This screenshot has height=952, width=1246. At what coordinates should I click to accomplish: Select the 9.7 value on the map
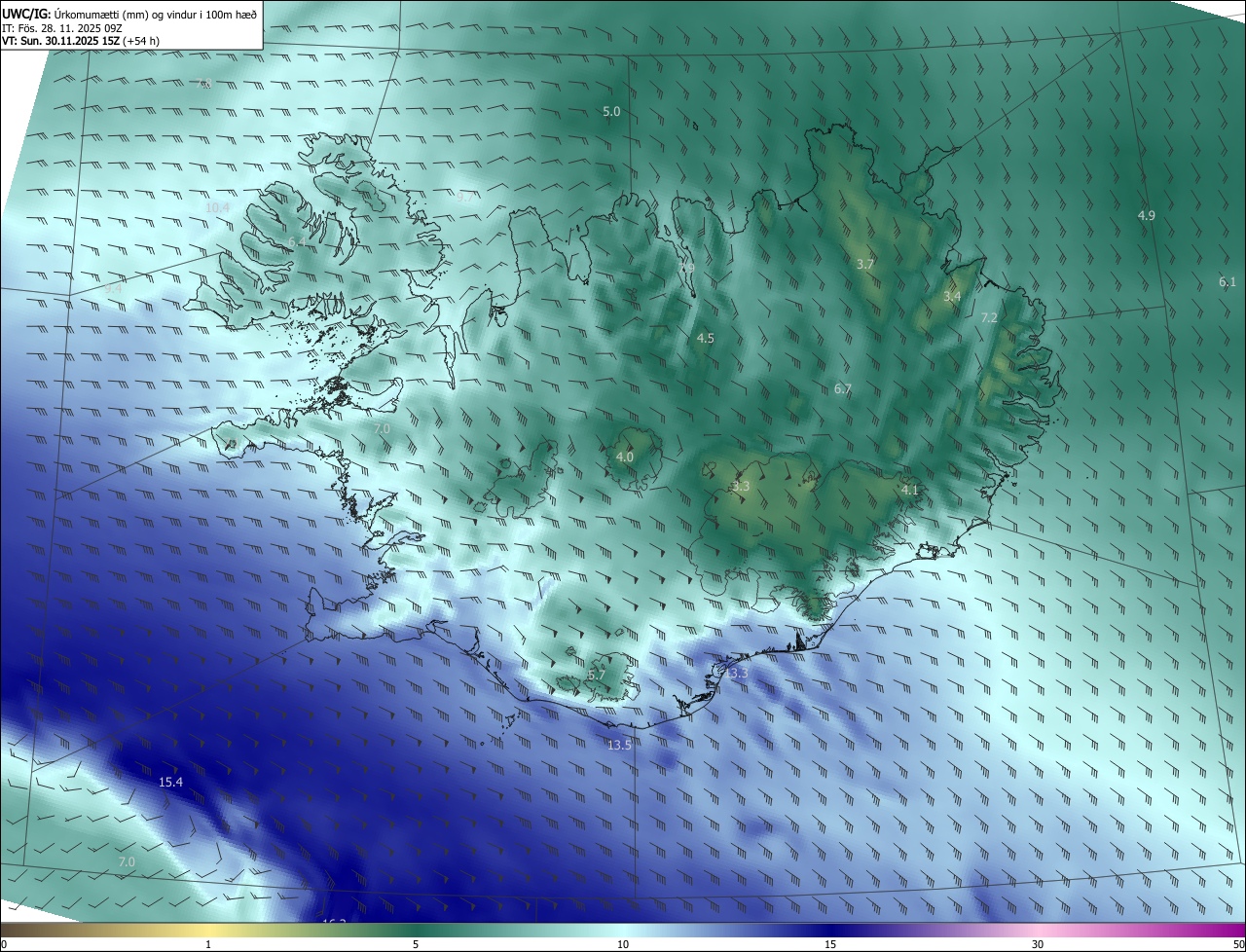point(466,197)
